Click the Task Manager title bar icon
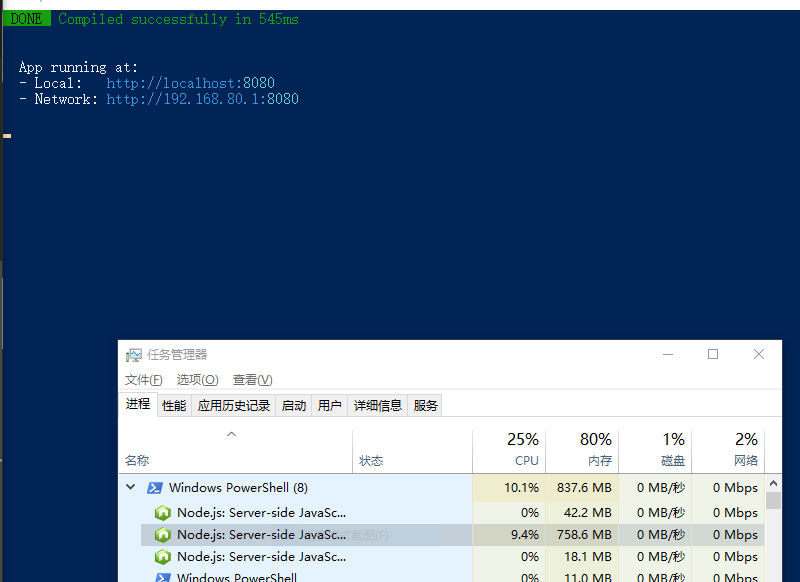 (134, 355)
